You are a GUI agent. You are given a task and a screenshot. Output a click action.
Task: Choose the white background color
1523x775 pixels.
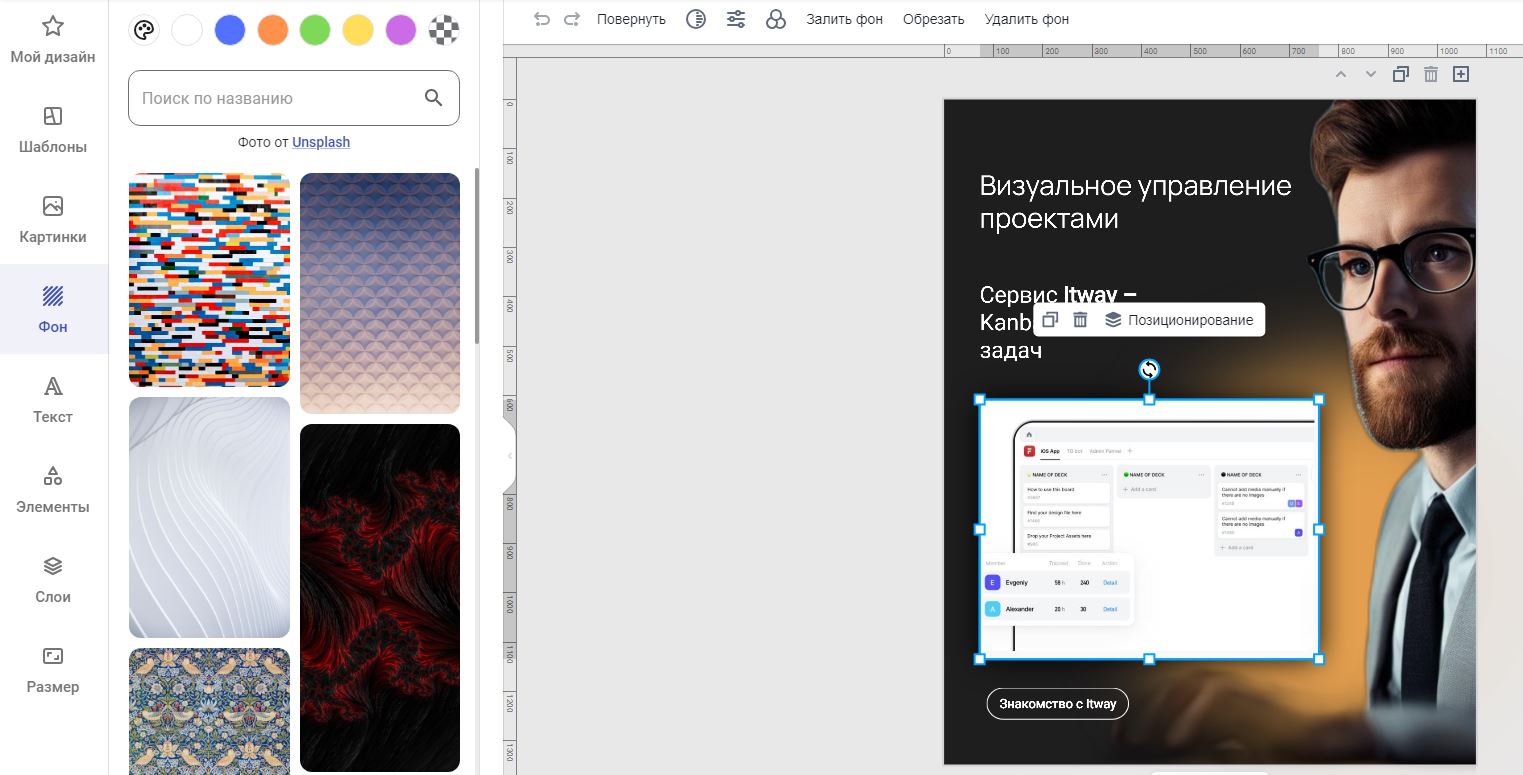[x=187, y=30]
